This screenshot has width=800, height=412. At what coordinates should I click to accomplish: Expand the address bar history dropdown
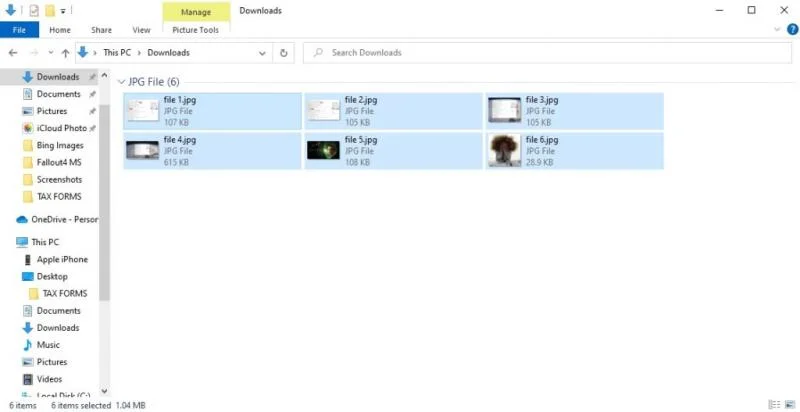click(262, 53)
